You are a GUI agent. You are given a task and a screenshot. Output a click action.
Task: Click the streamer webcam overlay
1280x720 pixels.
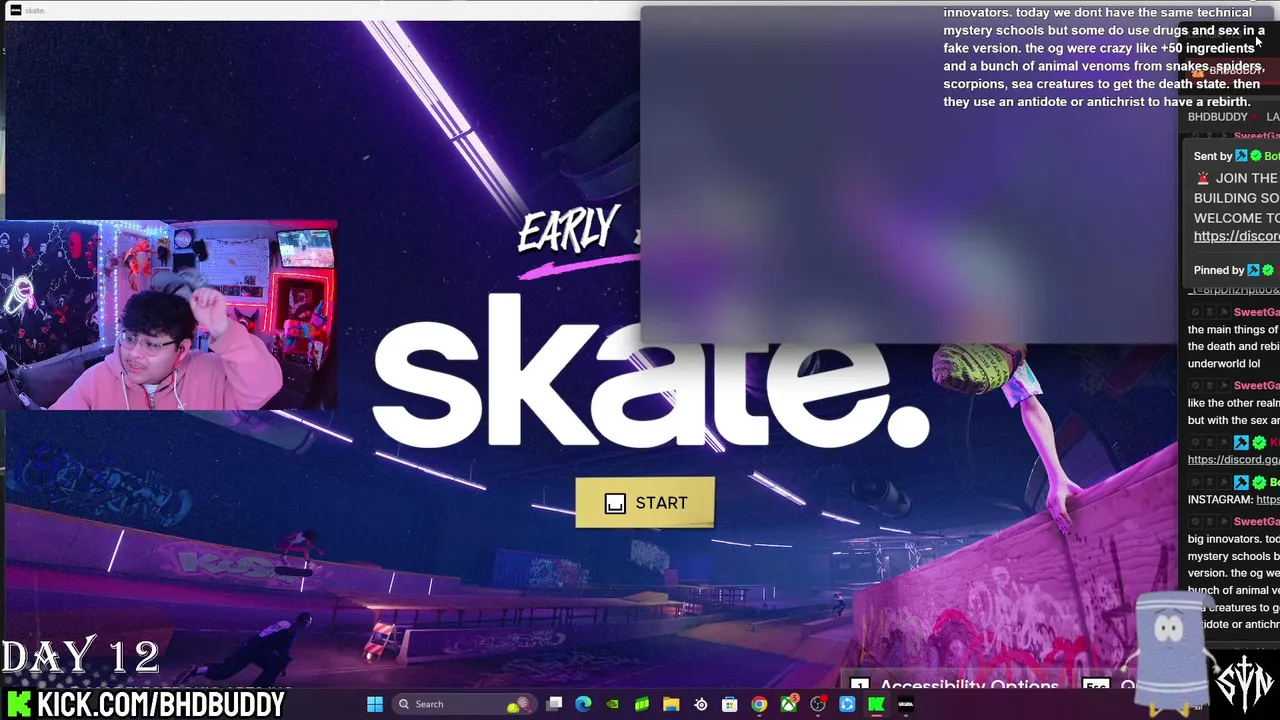coord(169,316)
